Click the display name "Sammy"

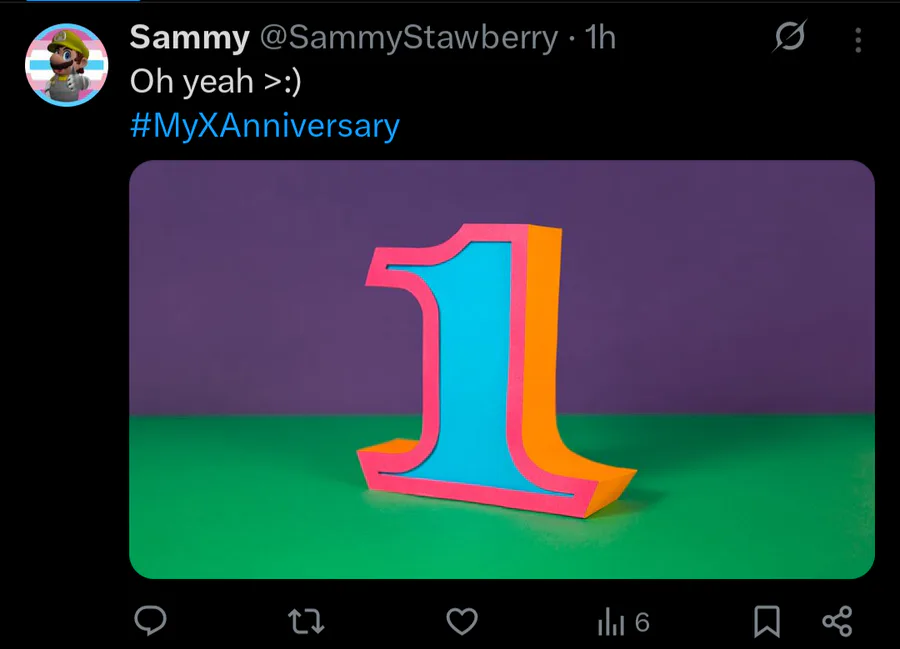189,38
